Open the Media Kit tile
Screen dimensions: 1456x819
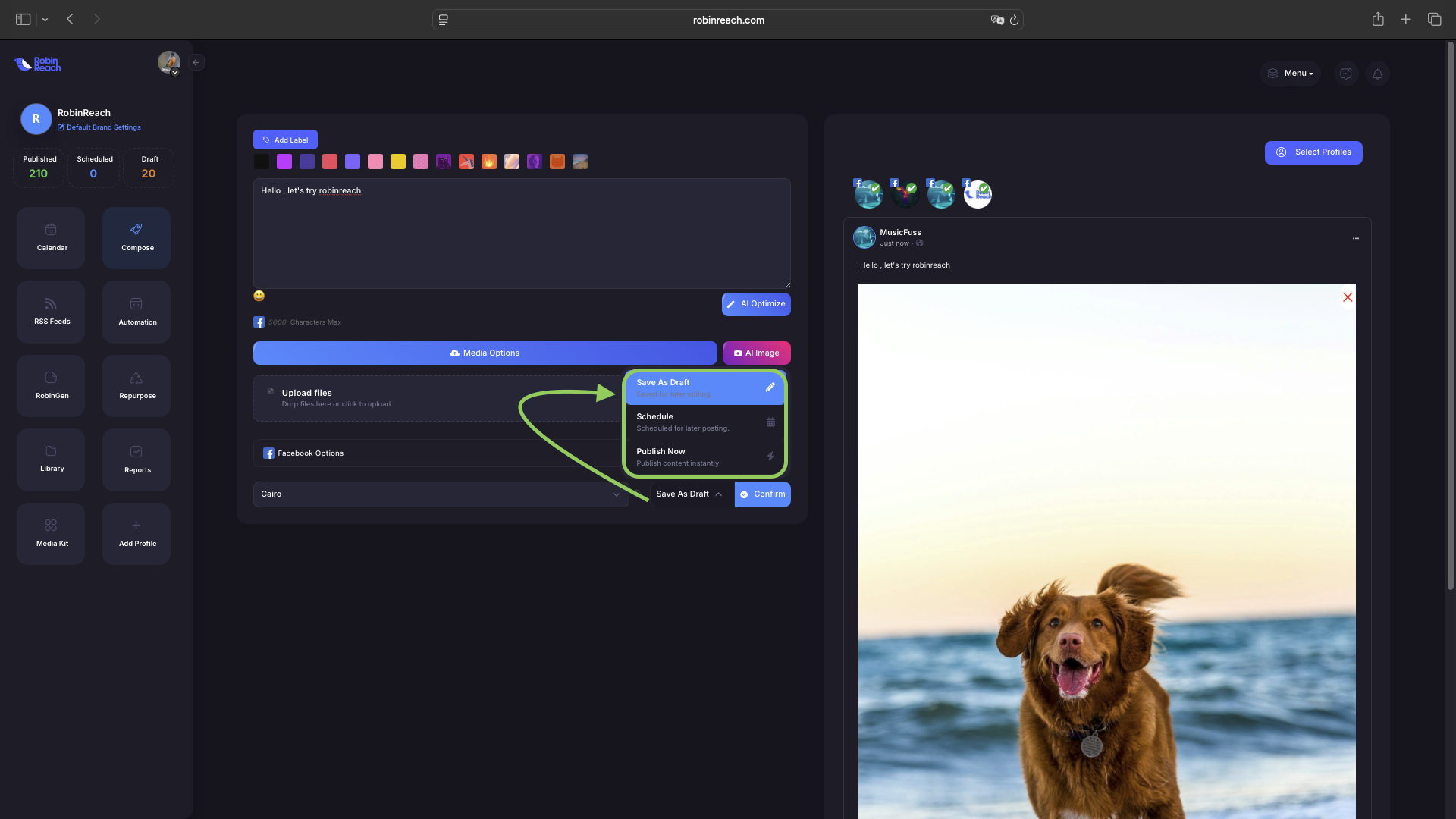pos(51,533)
